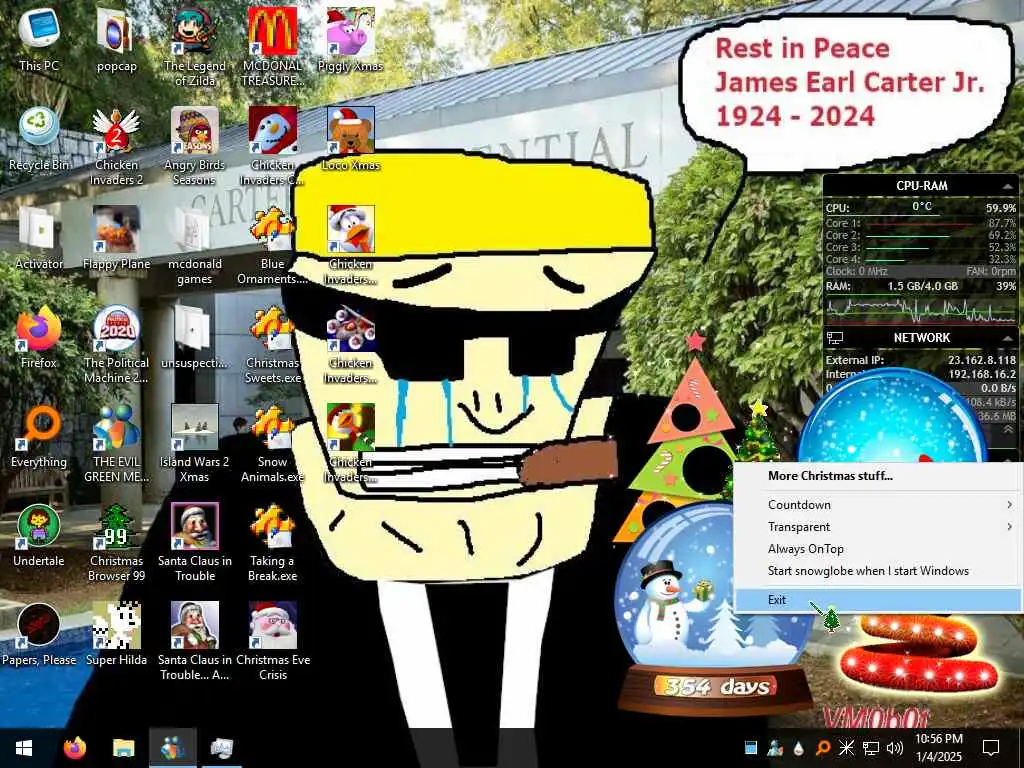
Task: Open File Explorer from the taskbar
Action: click(x=123, y=748)
